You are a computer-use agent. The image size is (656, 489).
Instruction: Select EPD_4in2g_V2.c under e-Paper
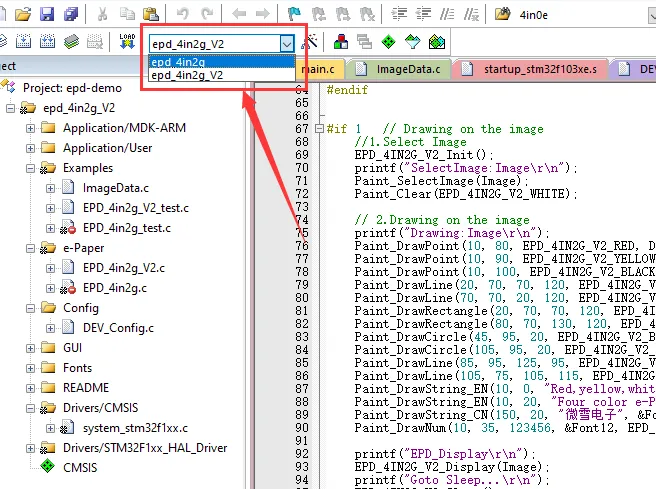pos(124,268)
